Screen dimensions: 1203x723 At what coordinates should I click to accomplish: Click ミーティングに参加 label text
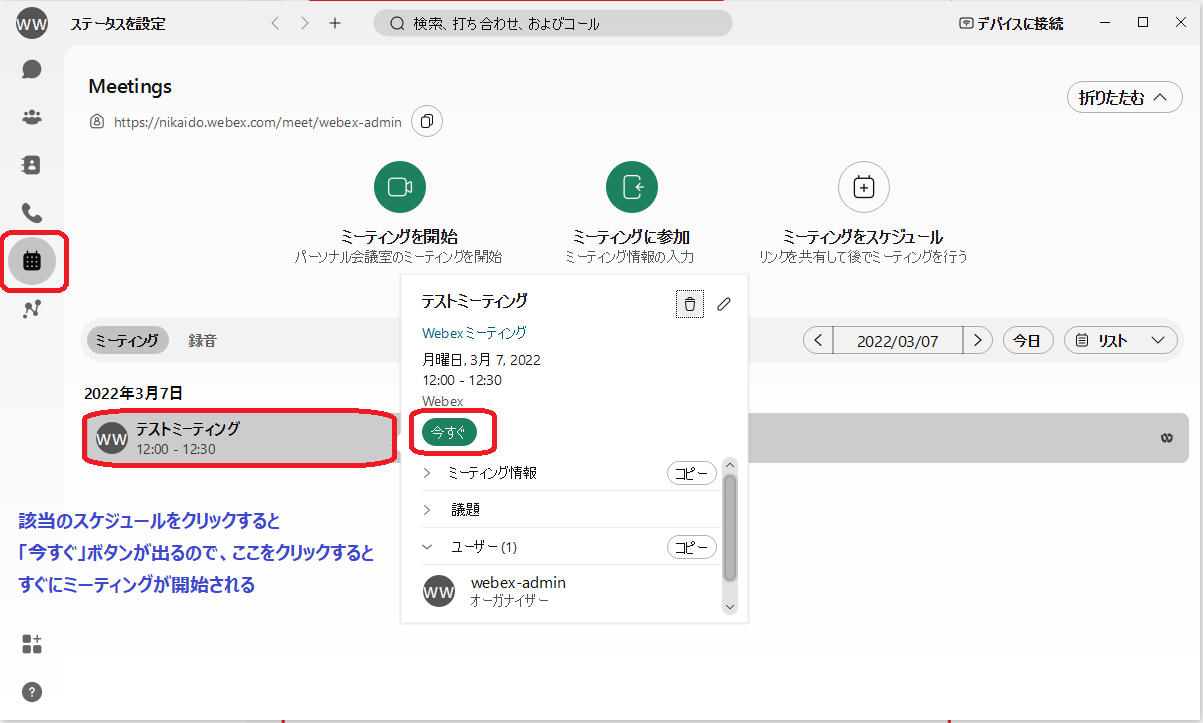pos(631,237)
